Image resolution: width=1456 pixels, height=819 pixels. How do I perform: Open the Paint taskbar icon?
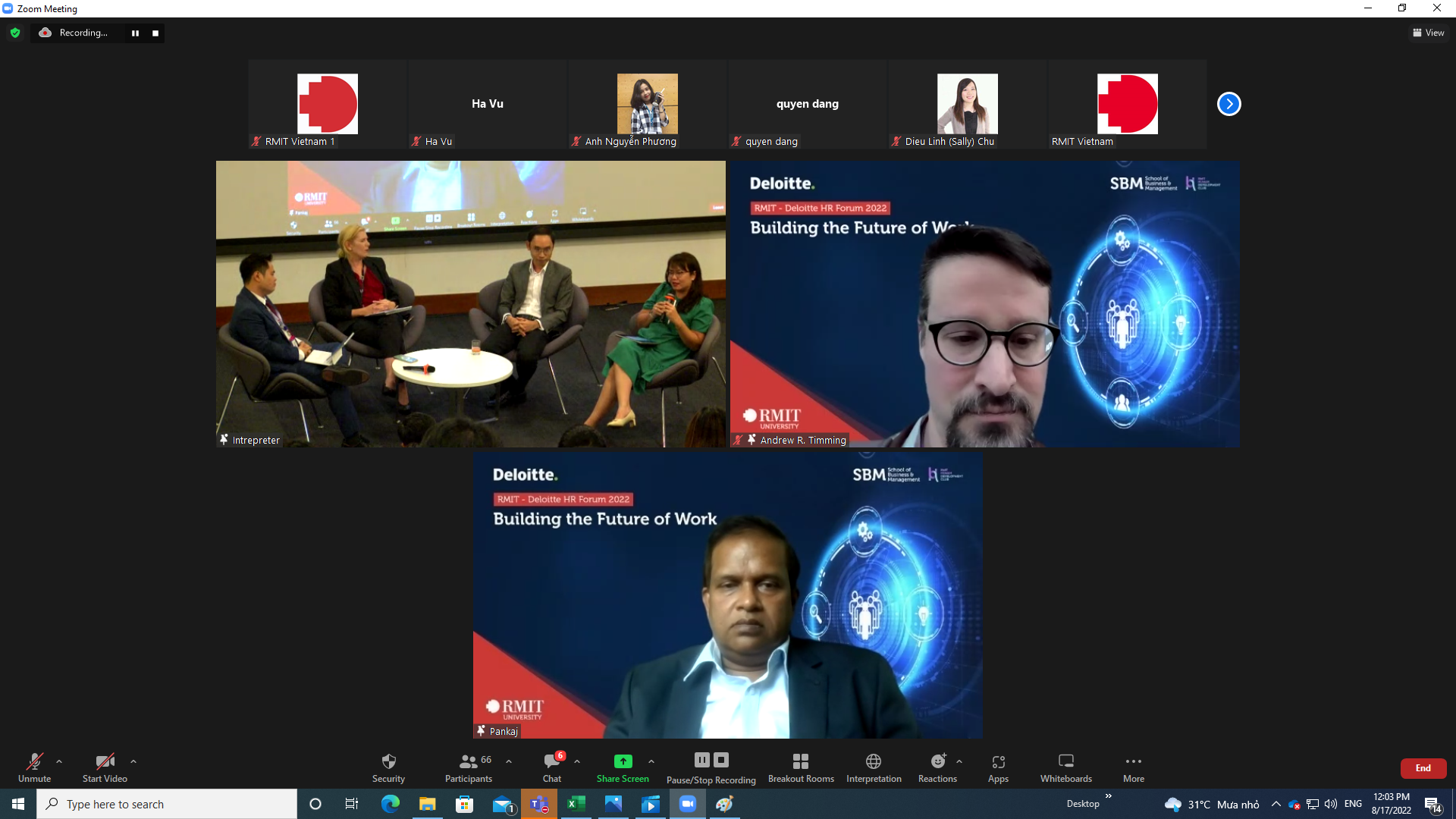725,804
